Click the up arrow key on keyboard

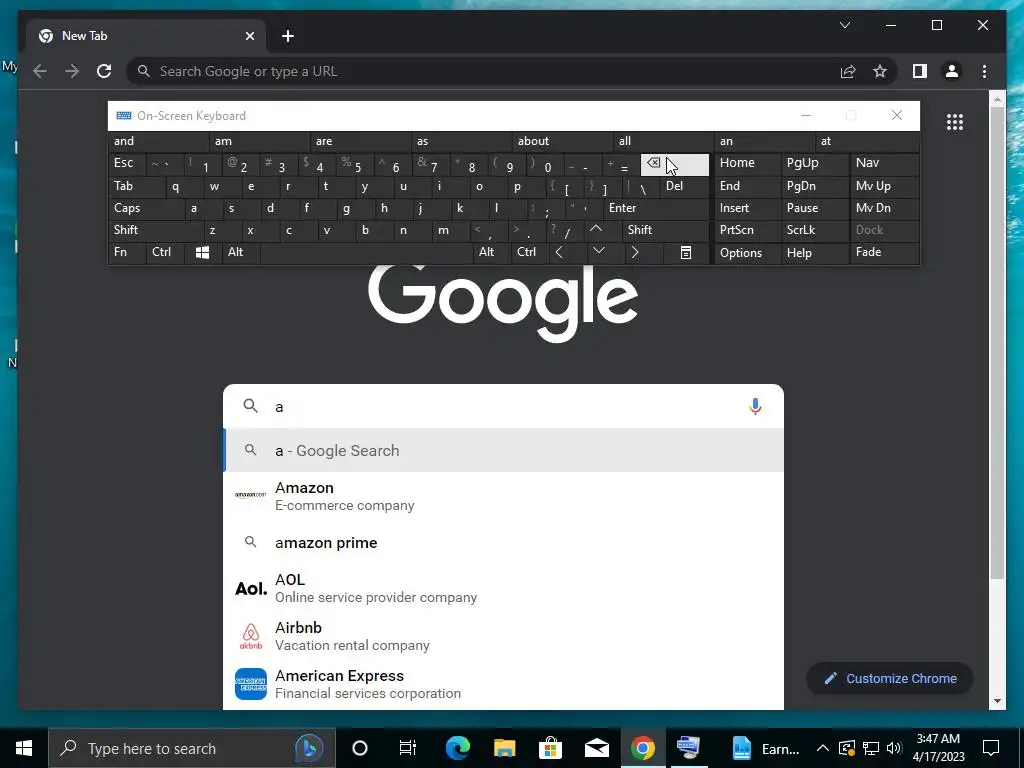pos(596,230)
